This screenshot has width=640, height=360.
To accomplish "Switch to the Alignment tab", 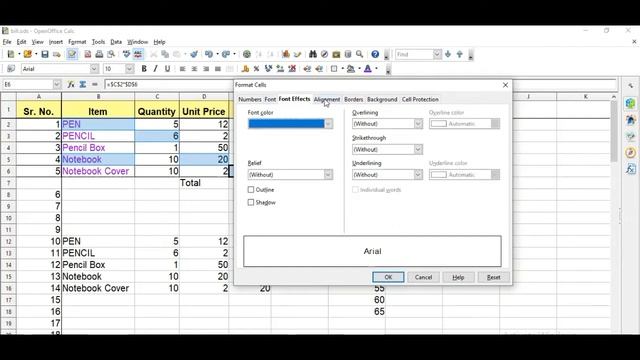I will tap(327, 99).
